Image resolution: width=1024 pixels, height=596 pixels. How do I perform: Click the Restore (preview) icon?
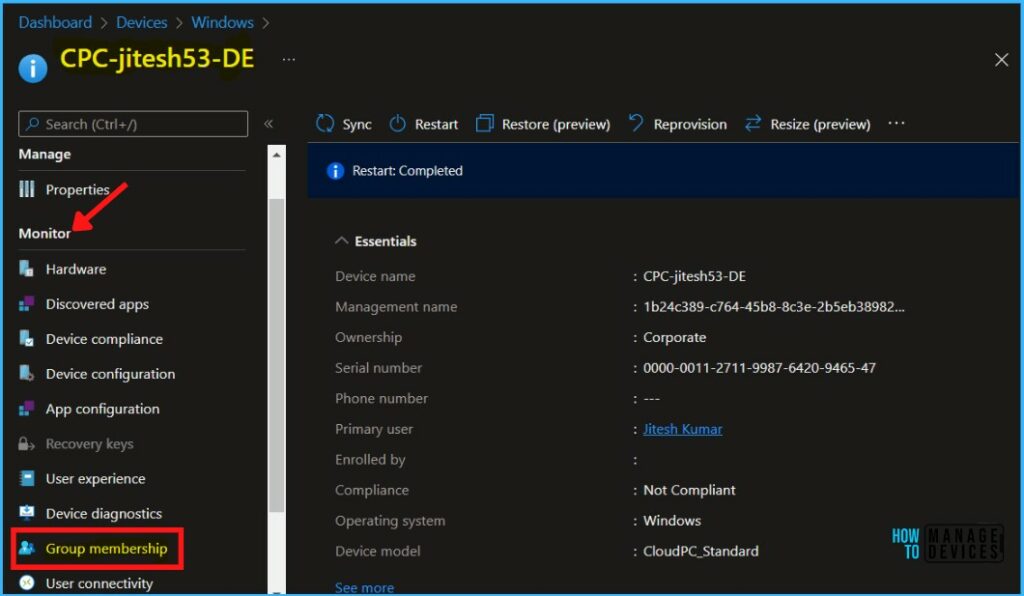click(485, 123)
